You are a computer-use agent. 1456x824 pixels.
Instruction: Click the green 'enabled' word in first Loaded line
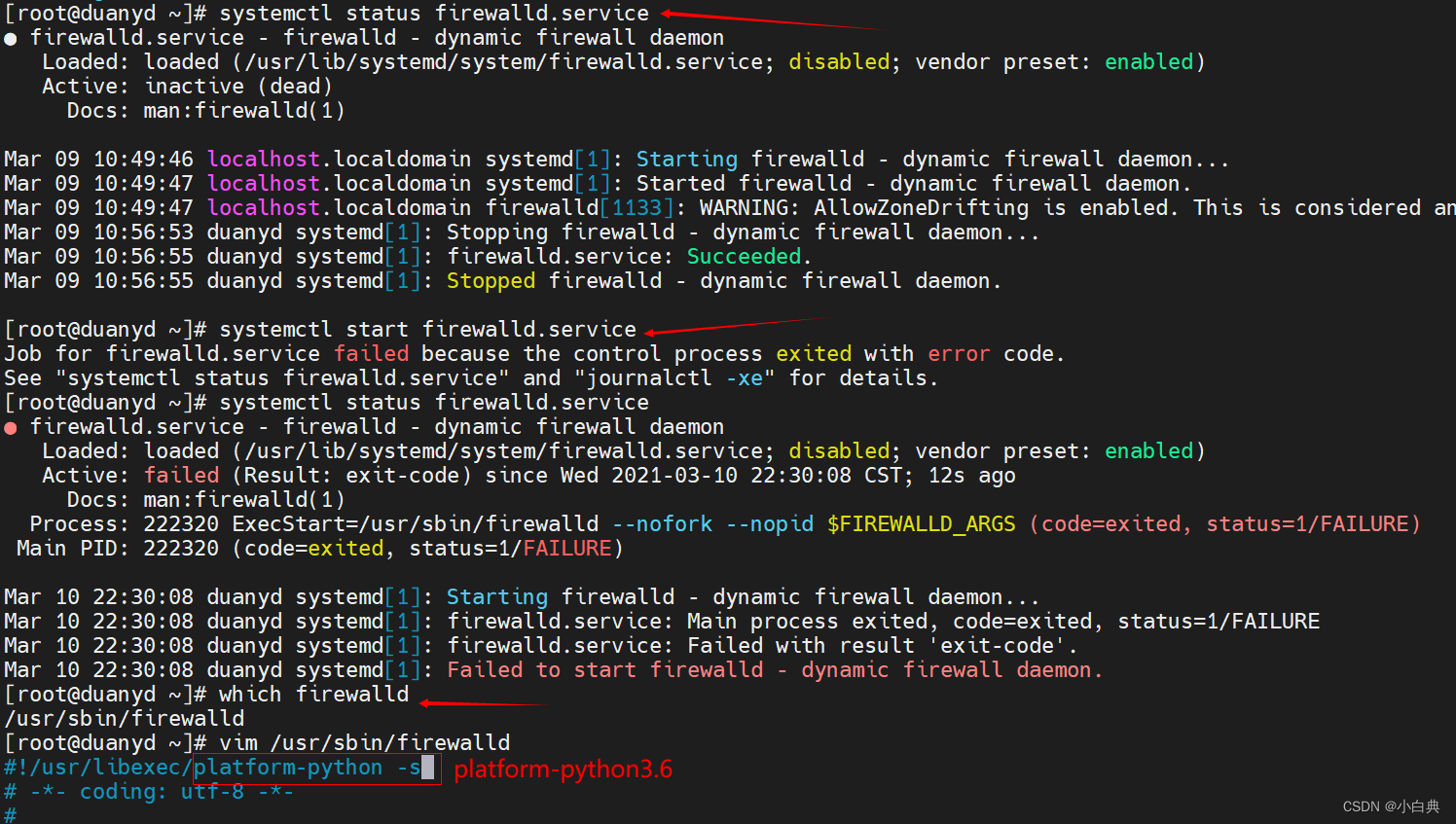click(1148, 62)
